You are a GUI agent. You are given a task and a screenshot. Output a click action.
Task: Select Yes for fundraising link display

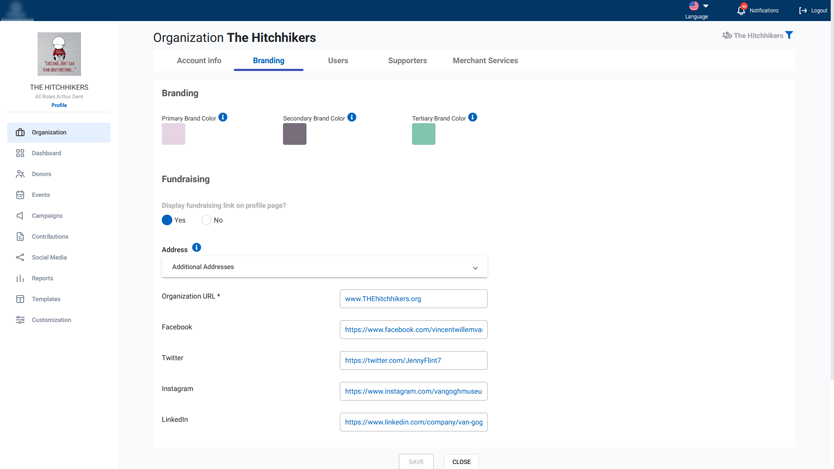point(167,220)
